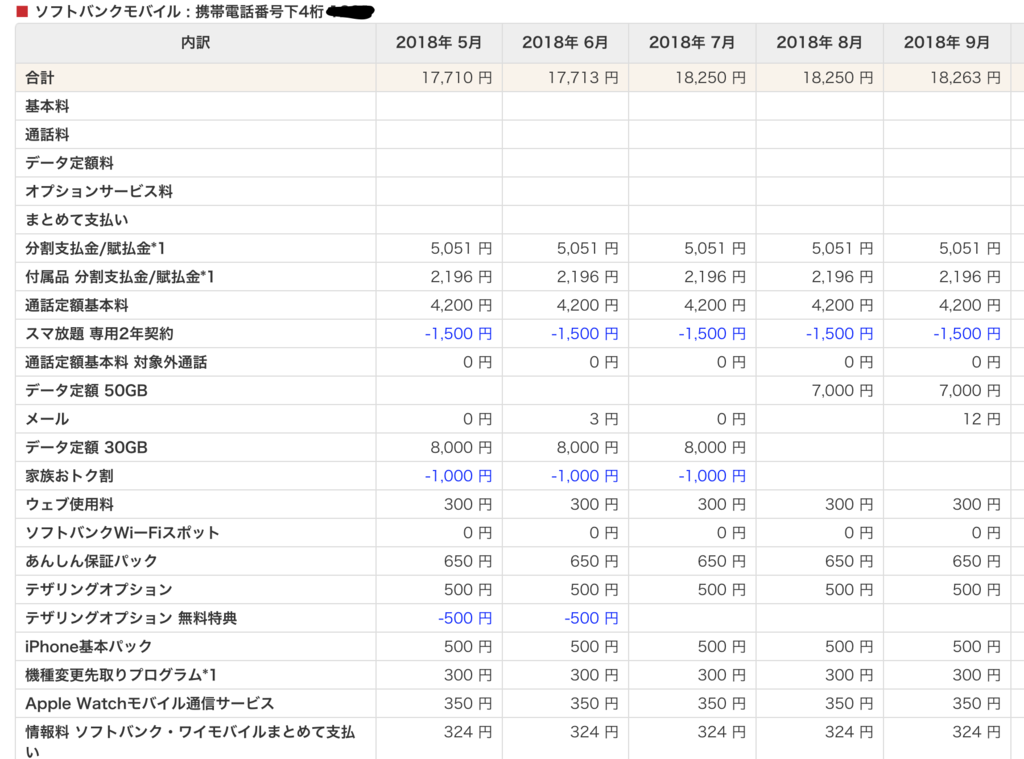The height and width of the screenshot is (759, 1024).
Task: Click the まとめて支払い row label
Action: (x=76, y=219)
